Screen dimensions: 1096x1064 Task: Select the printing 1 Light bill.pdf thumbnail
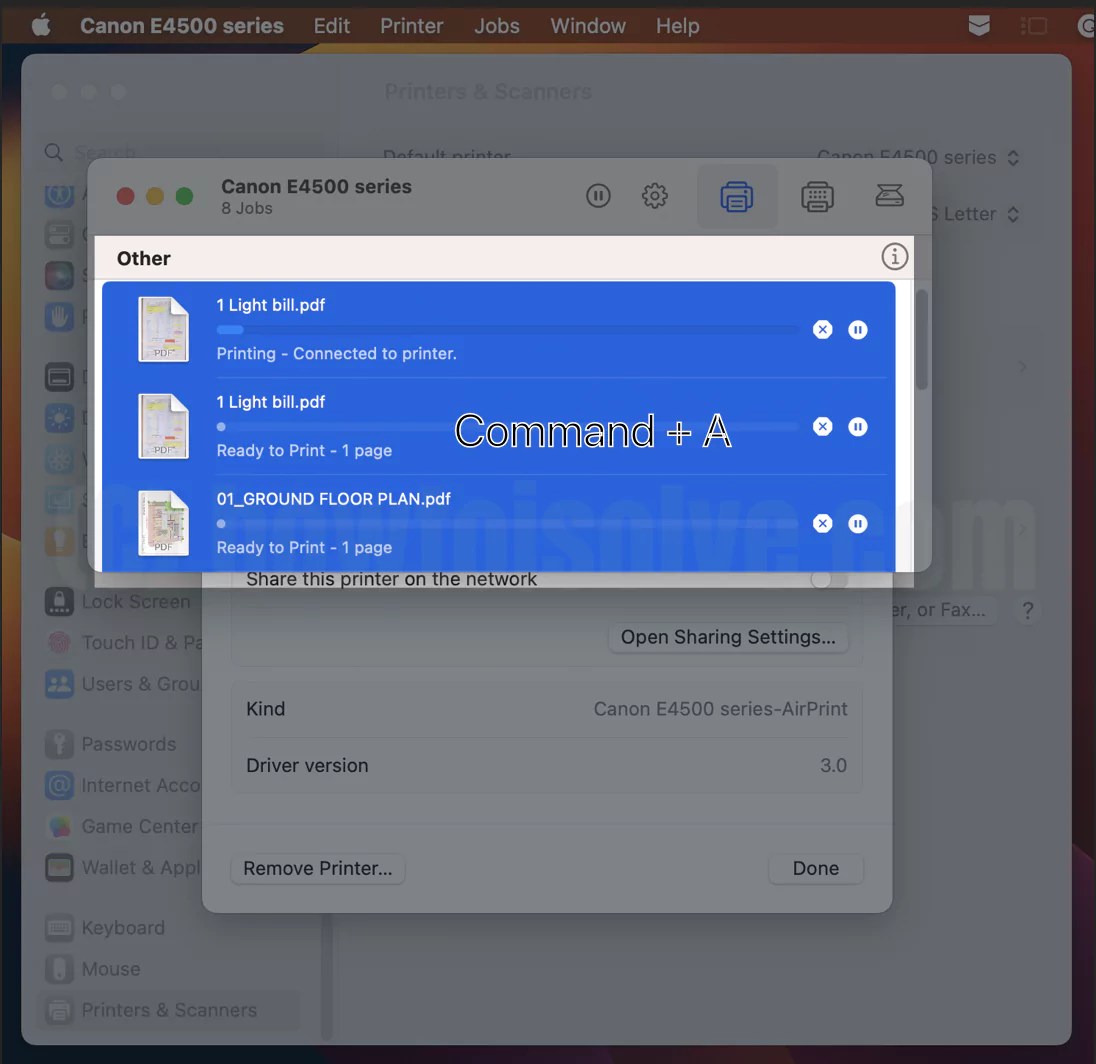pos(164,329)
